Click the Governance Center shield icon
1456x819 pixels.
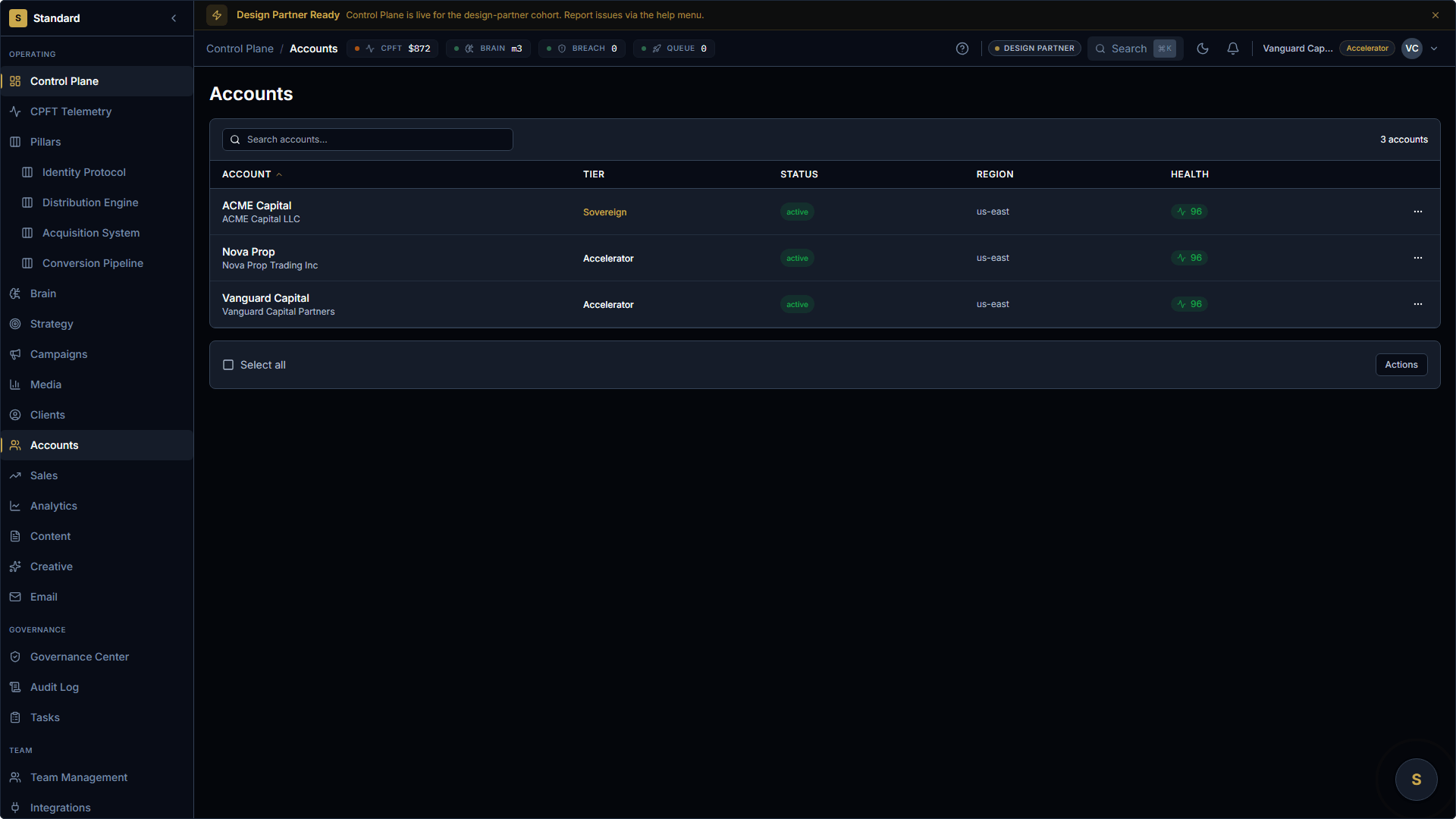tap(15, 657)
